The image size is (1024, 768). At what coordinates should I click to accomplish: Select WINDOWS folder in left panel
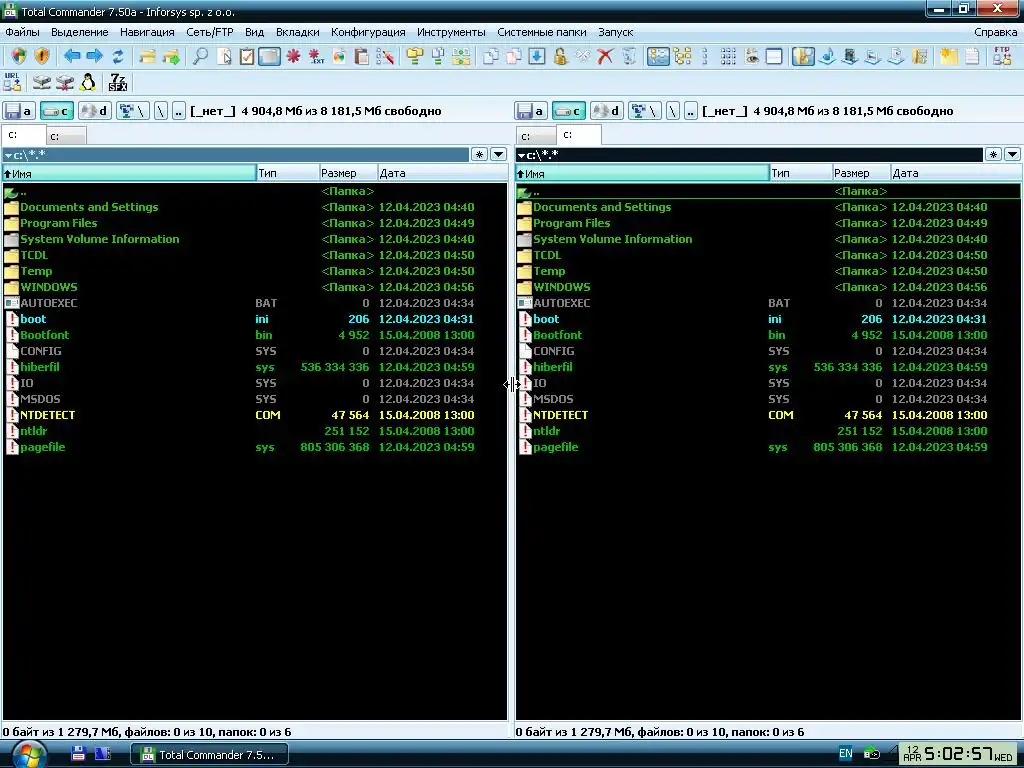click(254, 287)
